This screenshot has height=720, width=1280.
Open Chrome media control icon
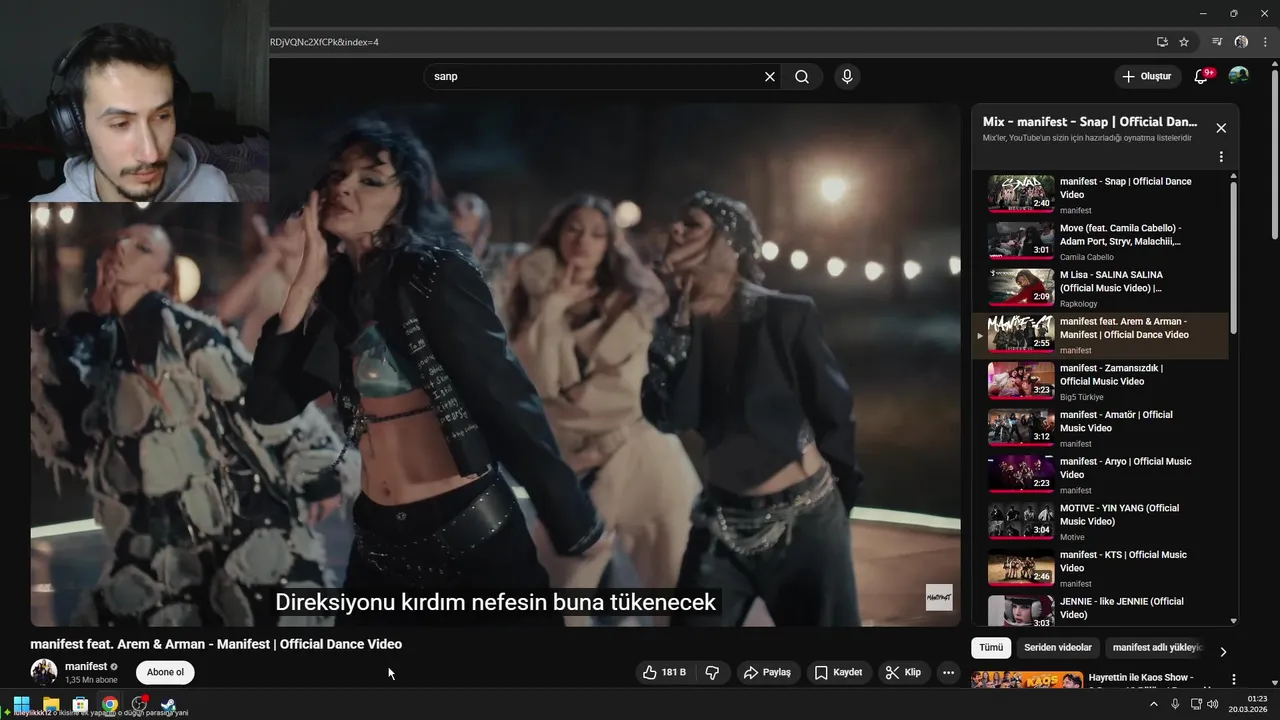[1217, 42]
